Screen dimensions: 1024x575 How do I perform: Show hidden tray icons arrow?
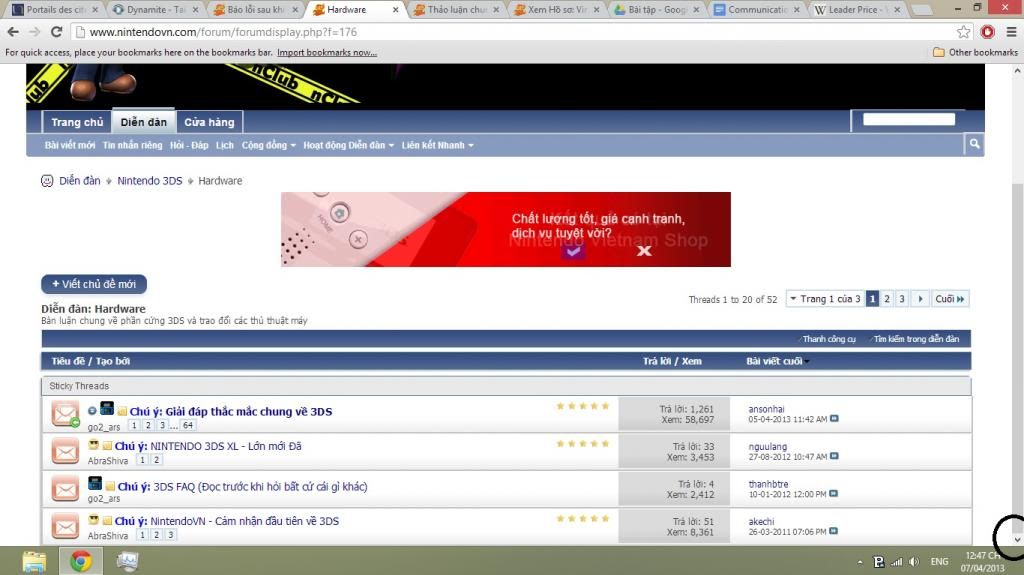tap(860, 562)
